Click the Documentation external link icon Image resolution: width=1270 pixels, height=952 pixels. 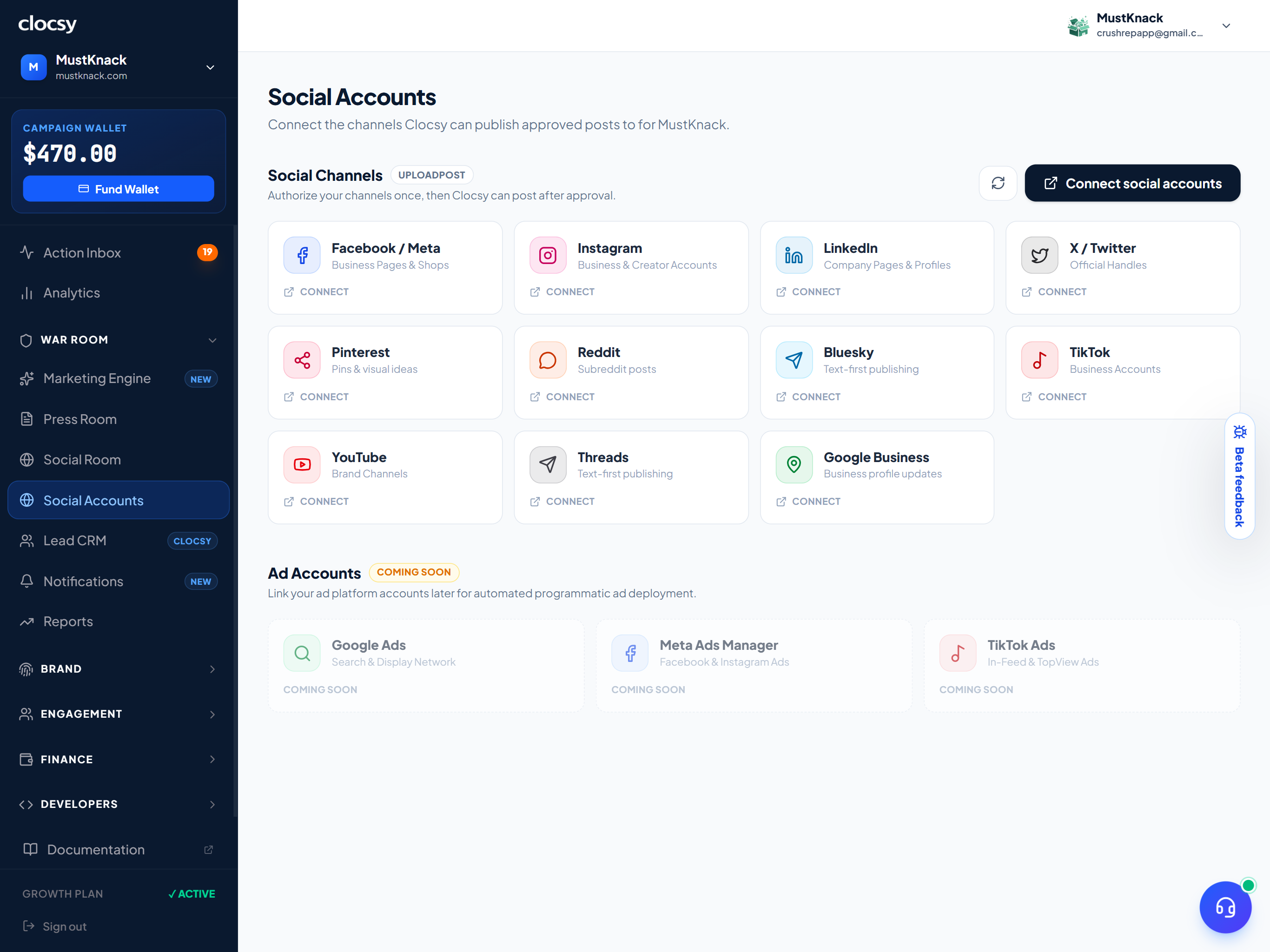[x=208, y=849]
